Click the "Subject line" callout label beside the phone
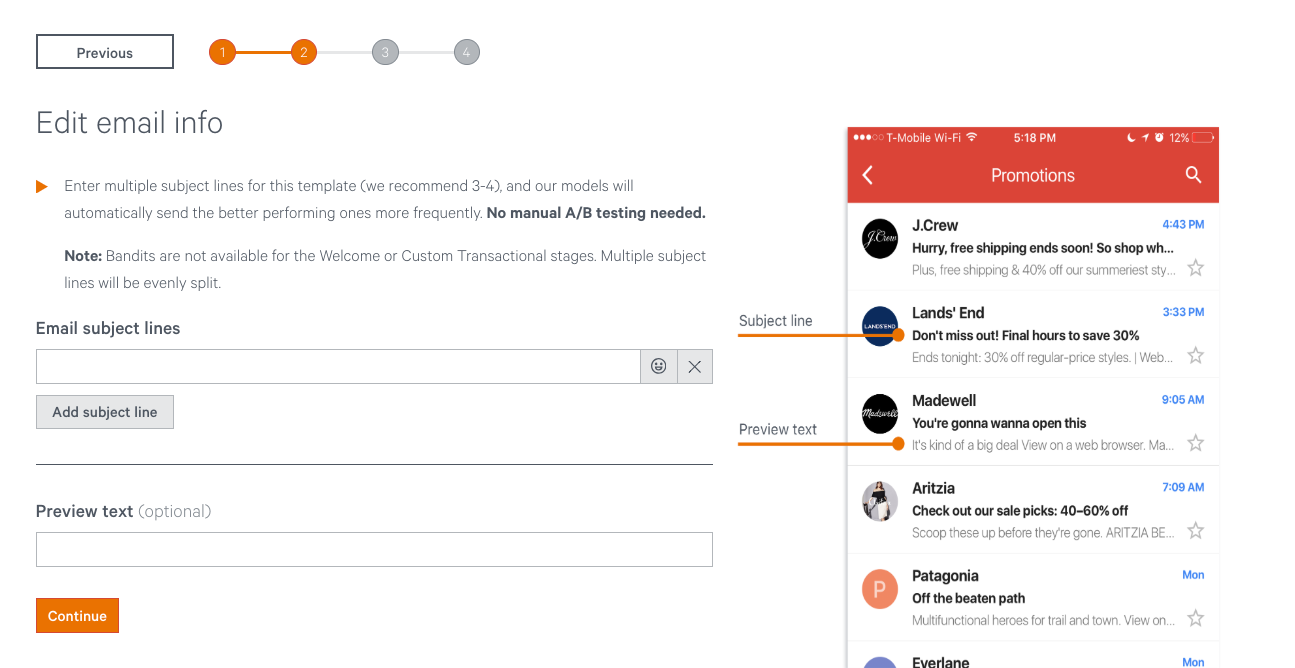1295x668 pixels. click(776, 321)
